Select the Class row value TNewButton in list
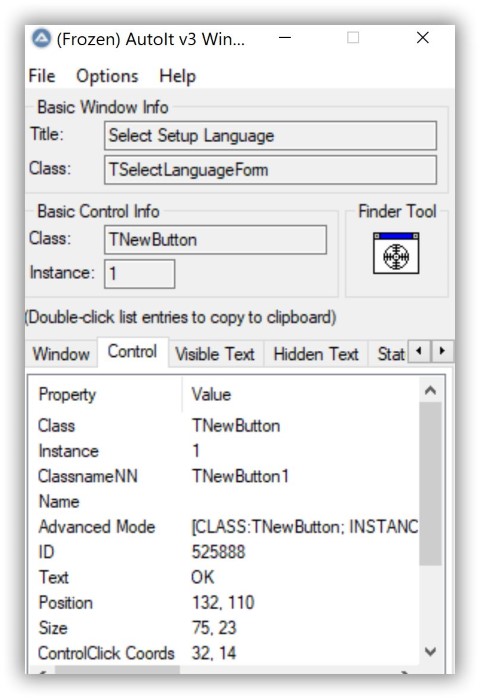This screenshot has height=699, width=480. (x=236, y=426)
